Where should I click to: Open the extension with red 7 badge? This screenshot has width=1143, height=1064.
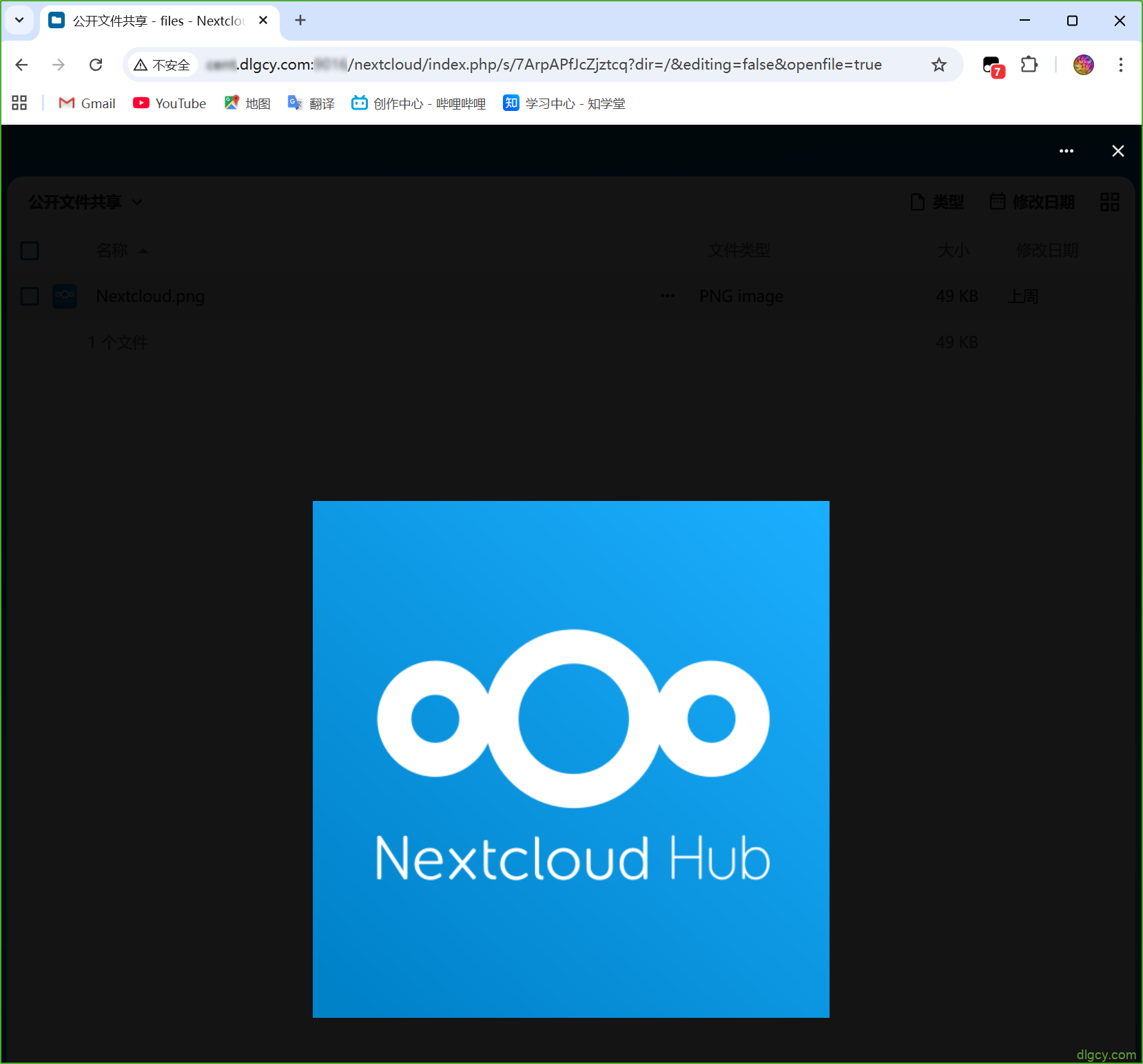point(993,66)
